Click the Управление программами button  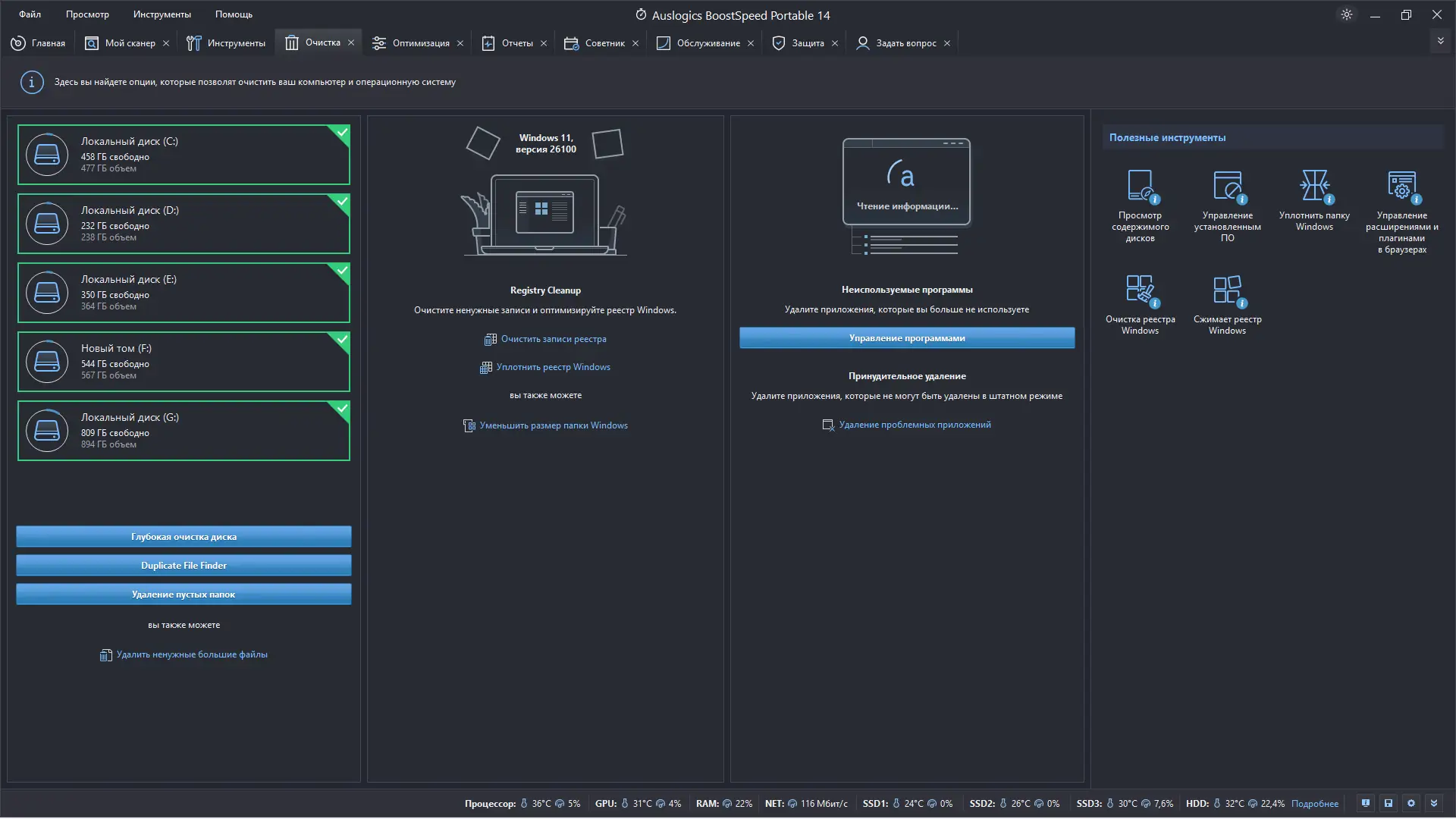tap(907, 338)
